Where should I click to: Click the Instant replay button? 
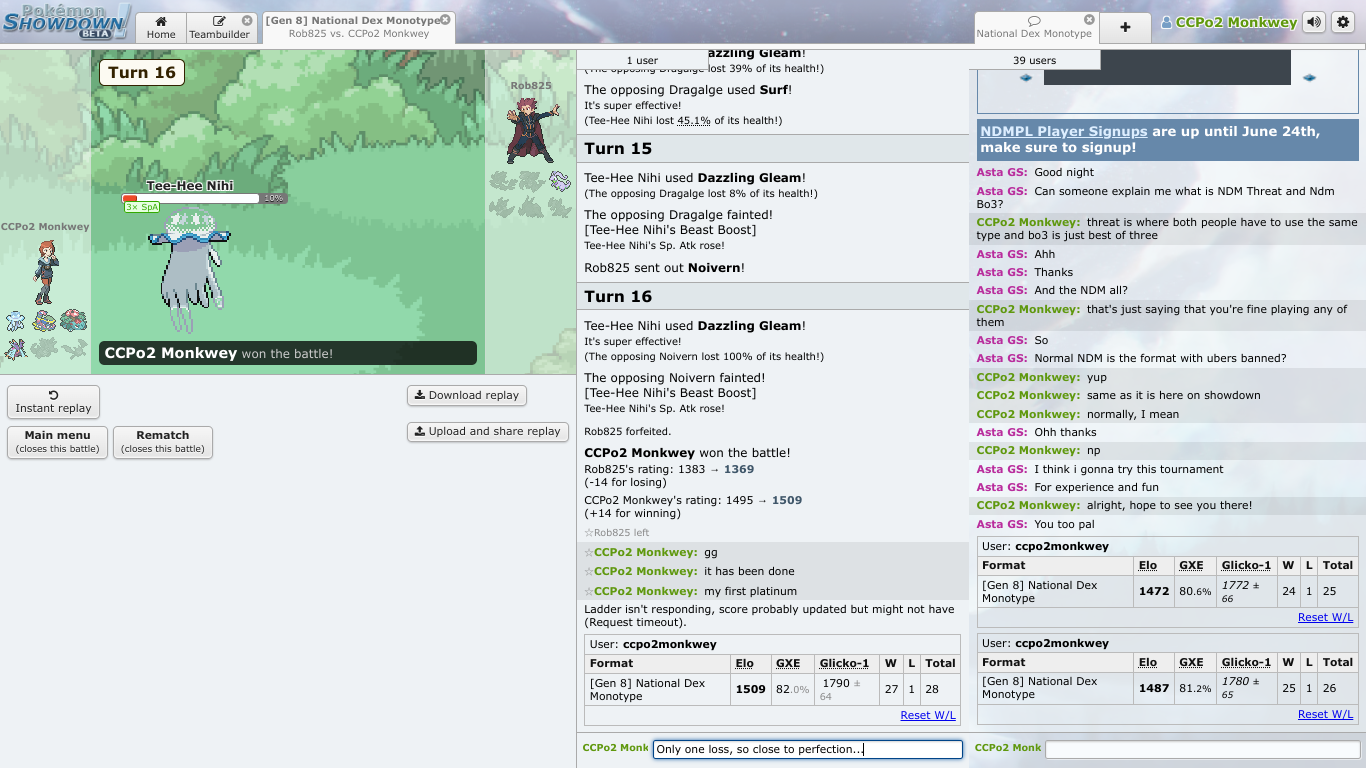pyautogui.click(x=53, y=402)
